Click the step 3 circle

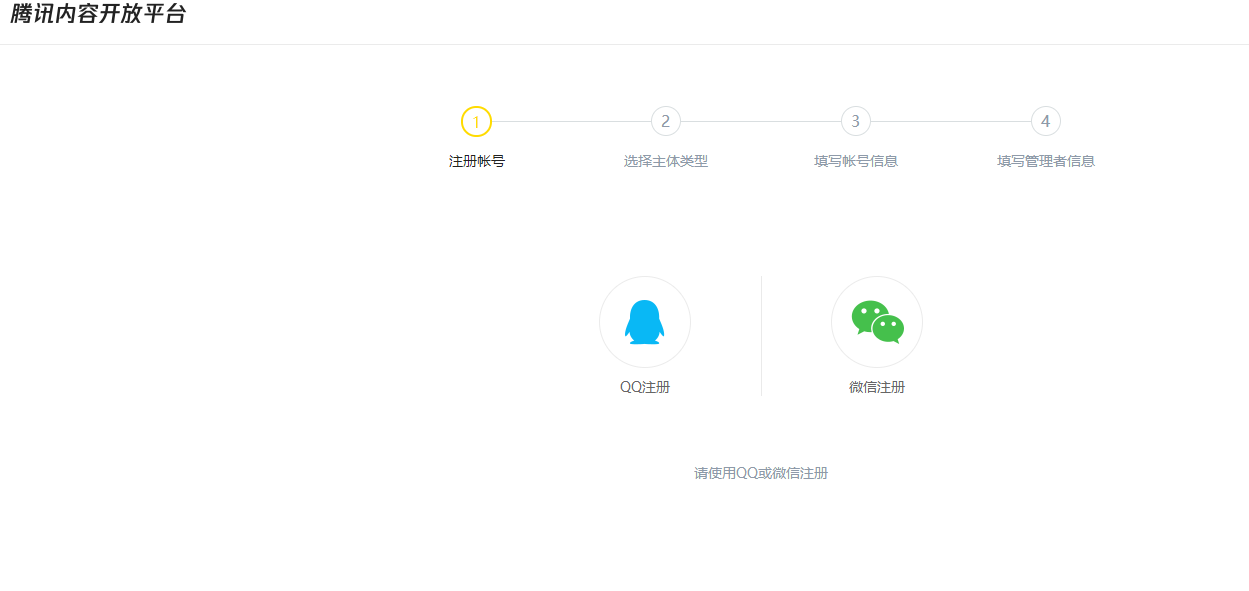856,121
